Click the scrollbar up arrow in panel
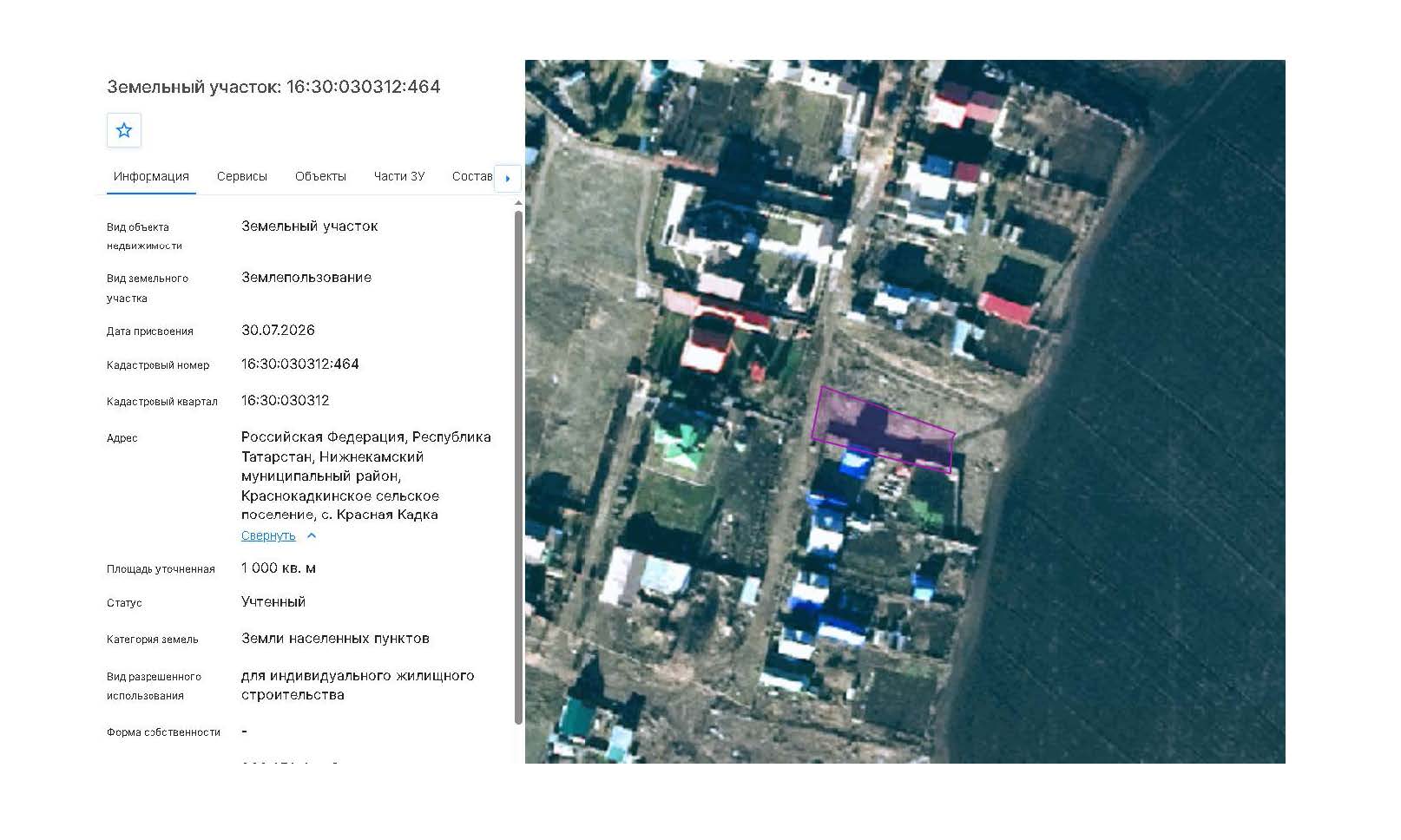 [x=518, y=203]
